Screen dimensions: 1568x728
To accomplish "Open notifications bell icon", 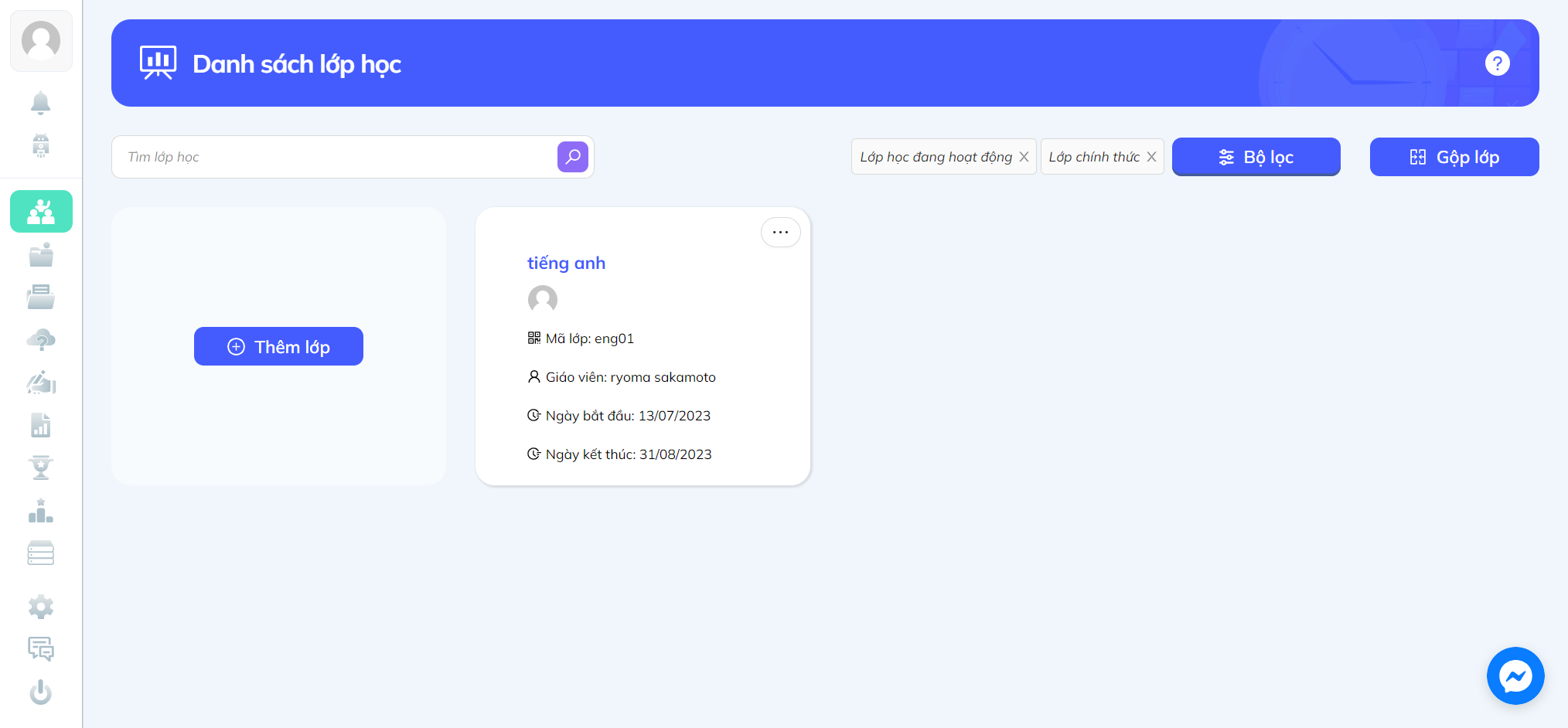I will pos(41,103).
